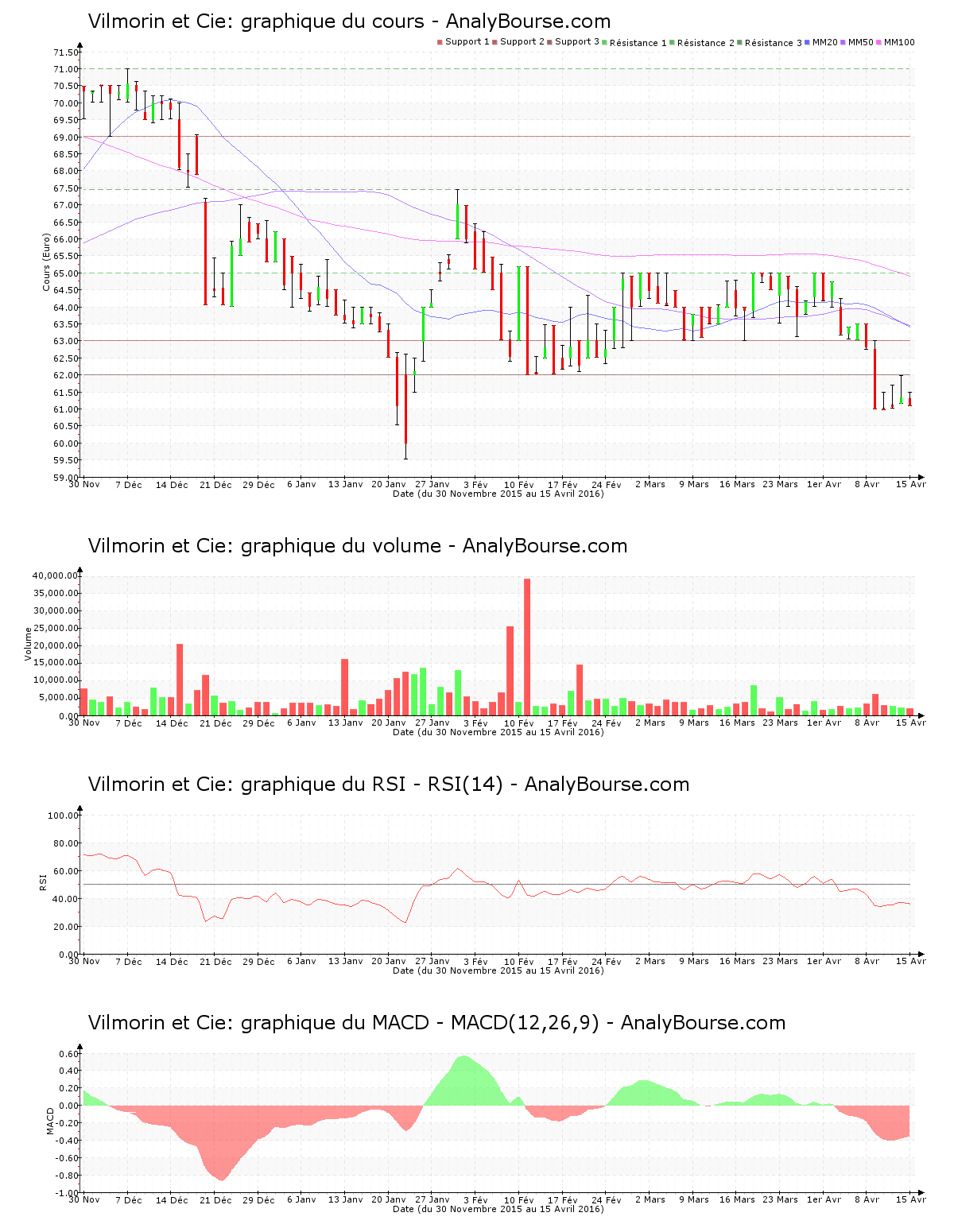Select the 'Résistance 3' legend label
The image size is (954, 1232).
click(x=774, y=43)
